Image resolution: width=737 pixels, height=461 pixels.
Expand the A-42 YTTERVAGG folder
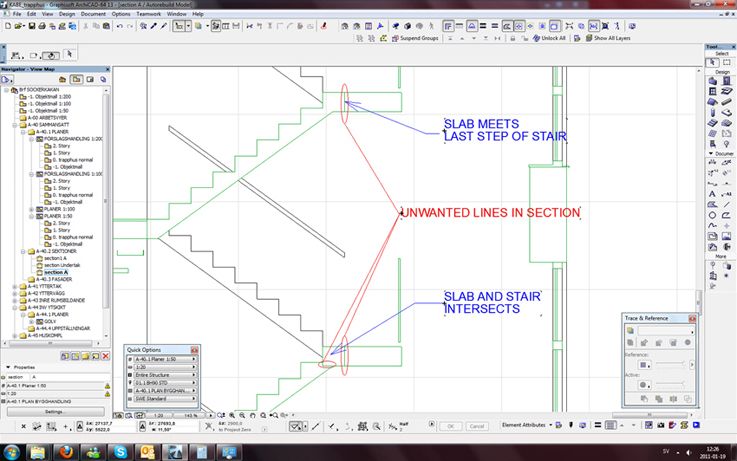(x=15, y=293)
